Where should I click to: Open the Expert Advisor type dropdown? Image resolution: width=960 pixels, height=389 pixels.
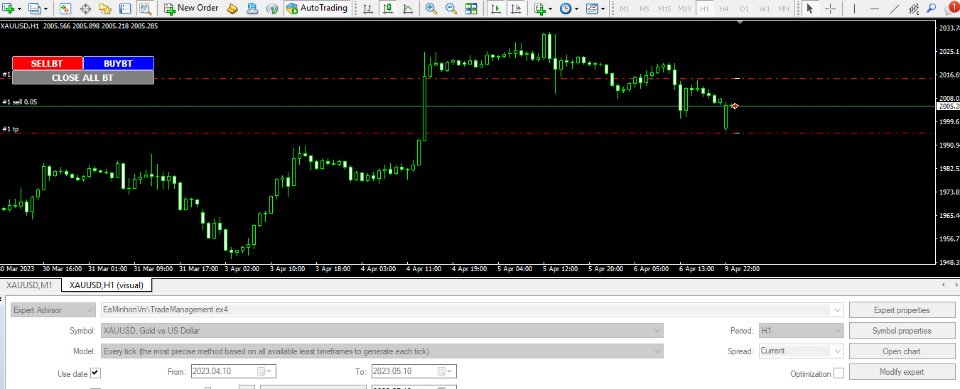[x=53, y=310]
